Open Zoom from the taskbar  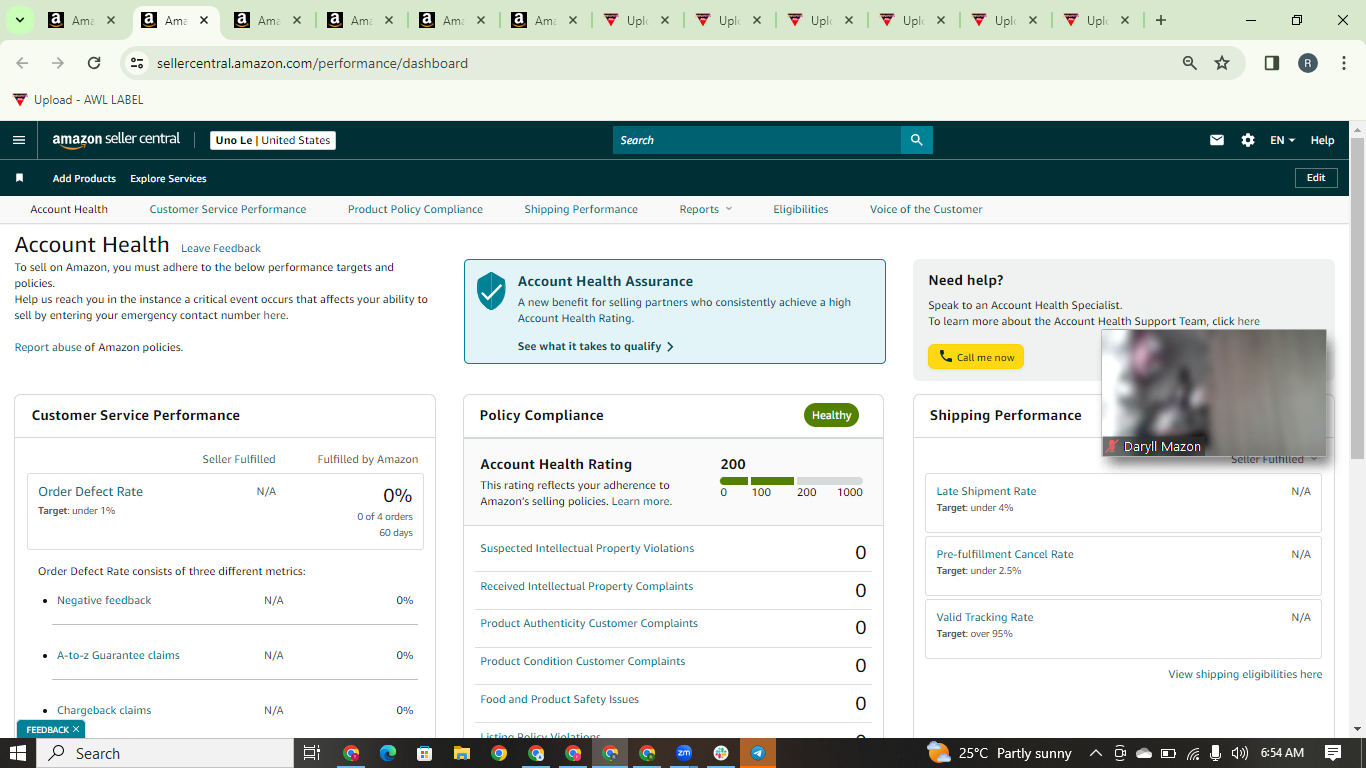click(x=684, y=753)
